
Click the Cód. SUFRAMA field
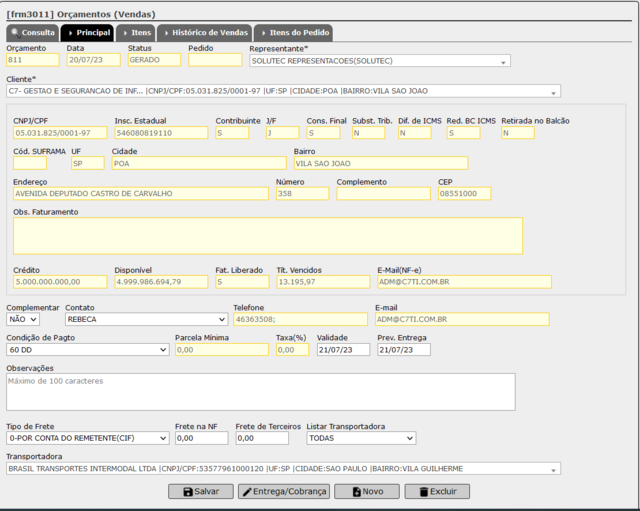pos(30,163)
